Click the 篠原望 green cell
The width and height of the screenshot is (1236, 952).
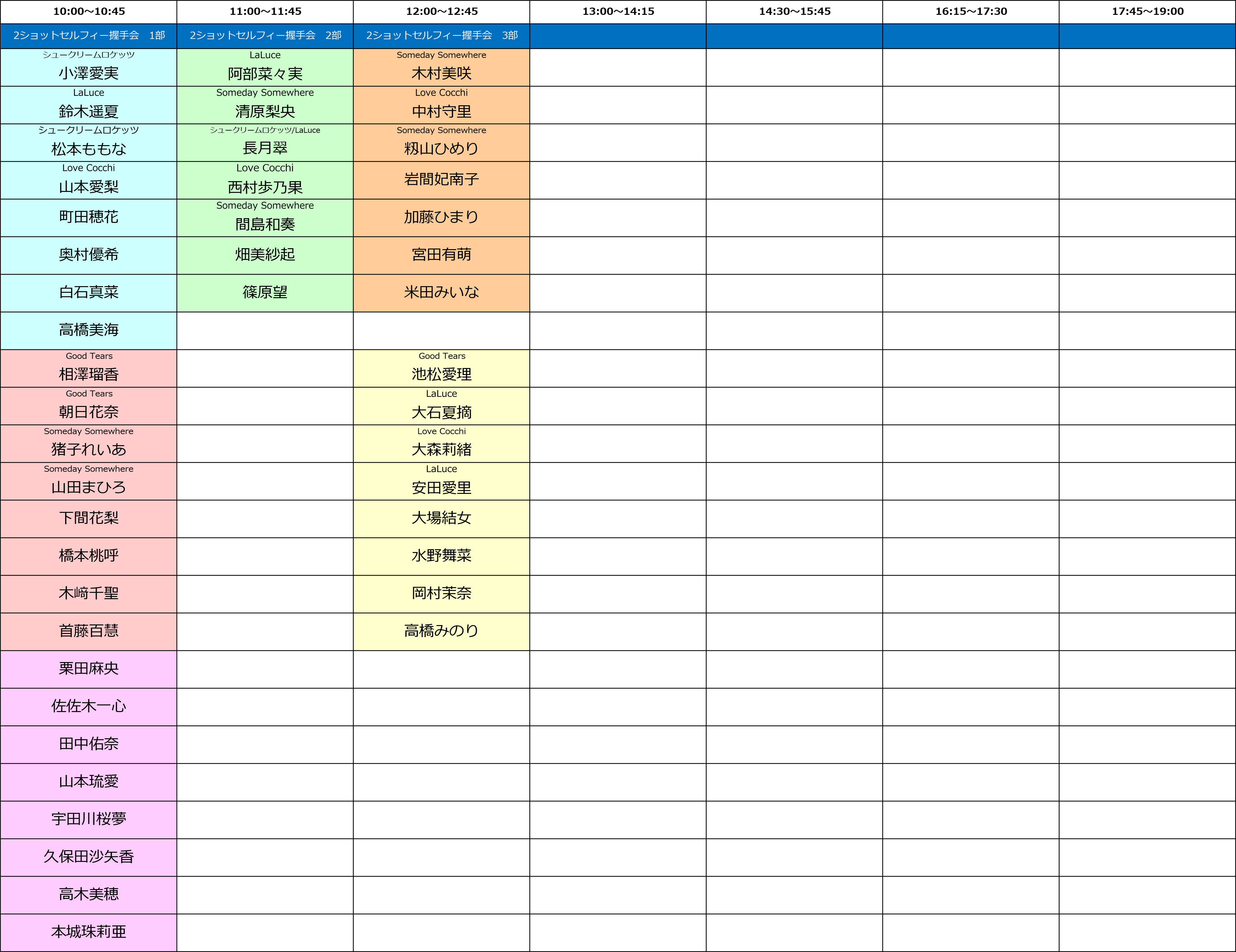pos(265,292)
